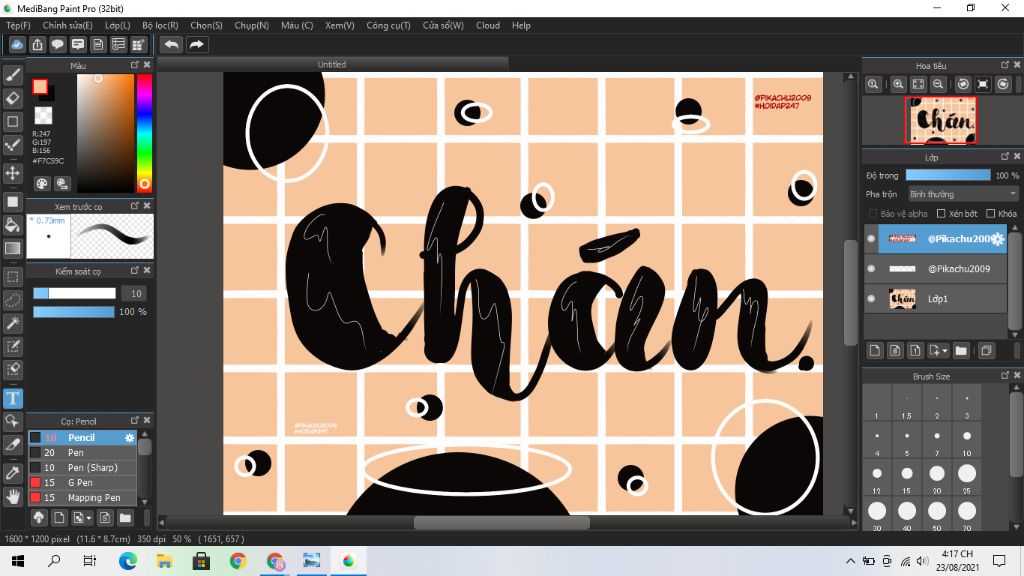This screenshot has width=1024, height=576.
Task: Choose the Mapping Pen brush
Action: [x=82, y=498]
